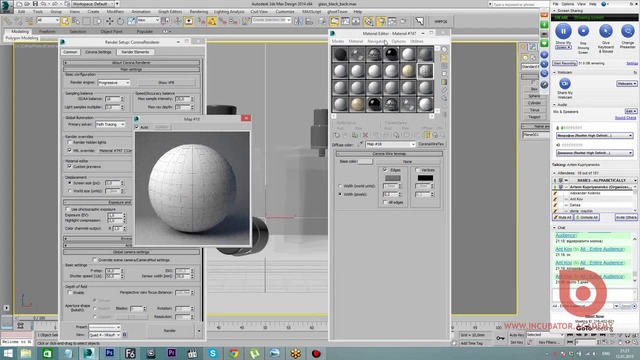Click None map button for Base color
The height and width of the screenshot is (360, 640).
pyautogui.click(x=407, y=162)
